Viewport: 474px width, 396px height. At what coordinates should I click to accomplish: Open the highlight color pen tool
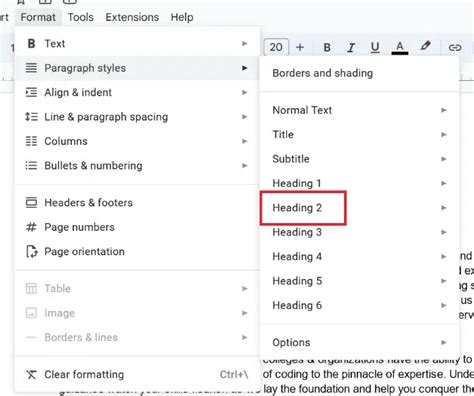pos(425,46)
